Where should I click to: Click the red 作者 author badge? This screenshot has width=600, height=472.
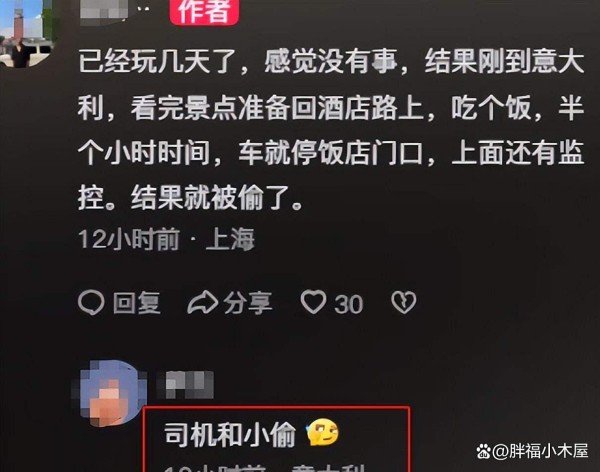(204, 11)
